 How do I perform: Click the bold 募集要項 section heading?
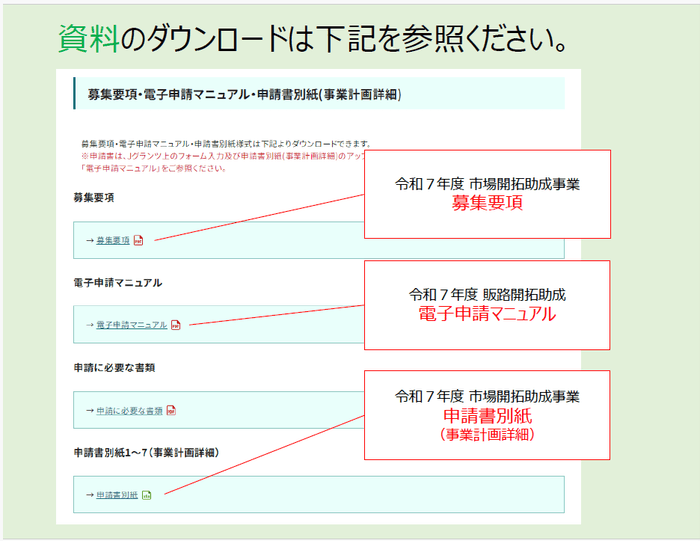point(94,198)
